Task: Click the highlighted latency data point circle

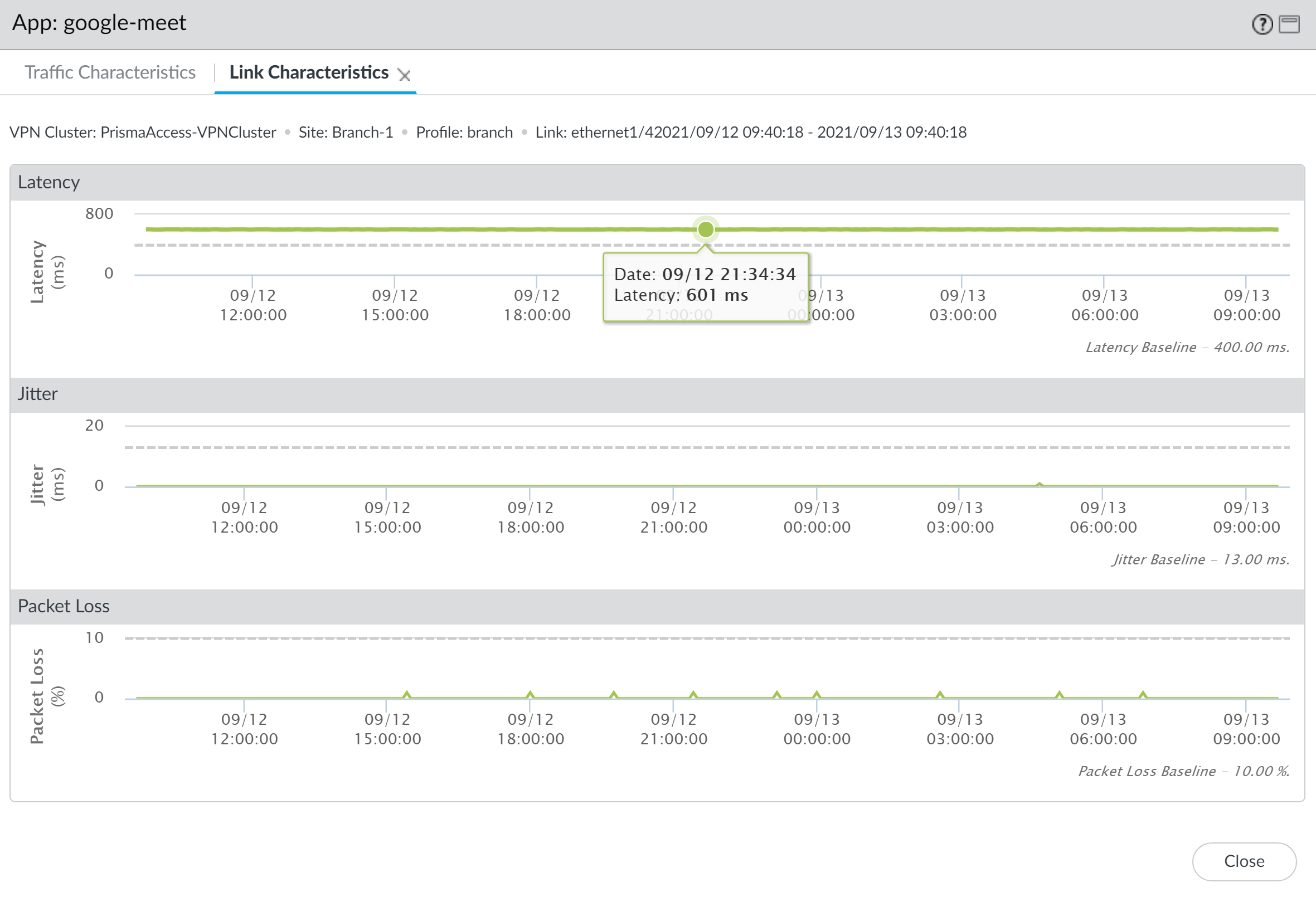Action: pos(705,229)
